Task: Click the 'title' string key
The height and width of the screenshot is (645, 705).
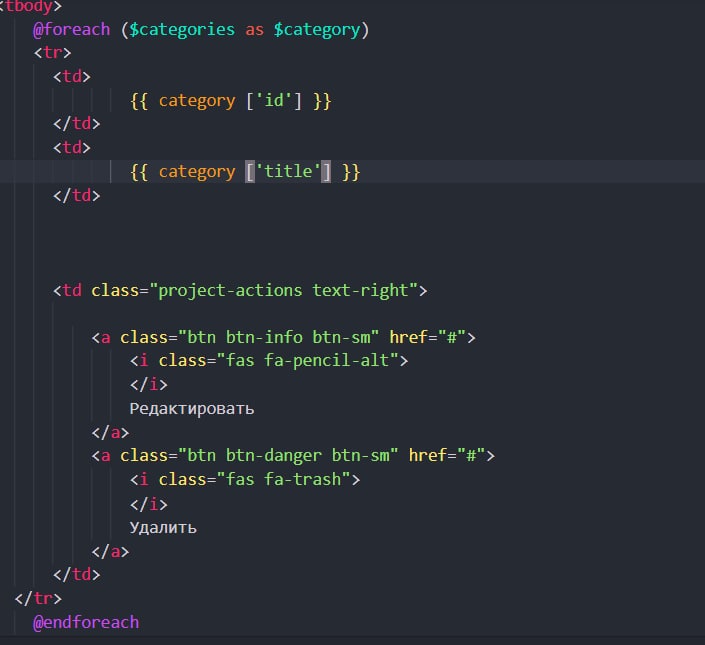Action: click(x=288, y=171)
